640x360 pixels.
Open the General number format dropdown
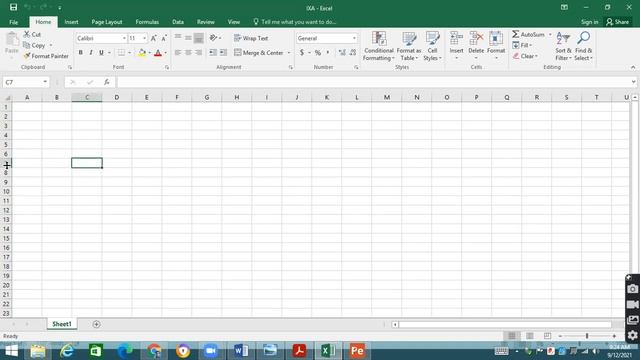click(354, 38)
